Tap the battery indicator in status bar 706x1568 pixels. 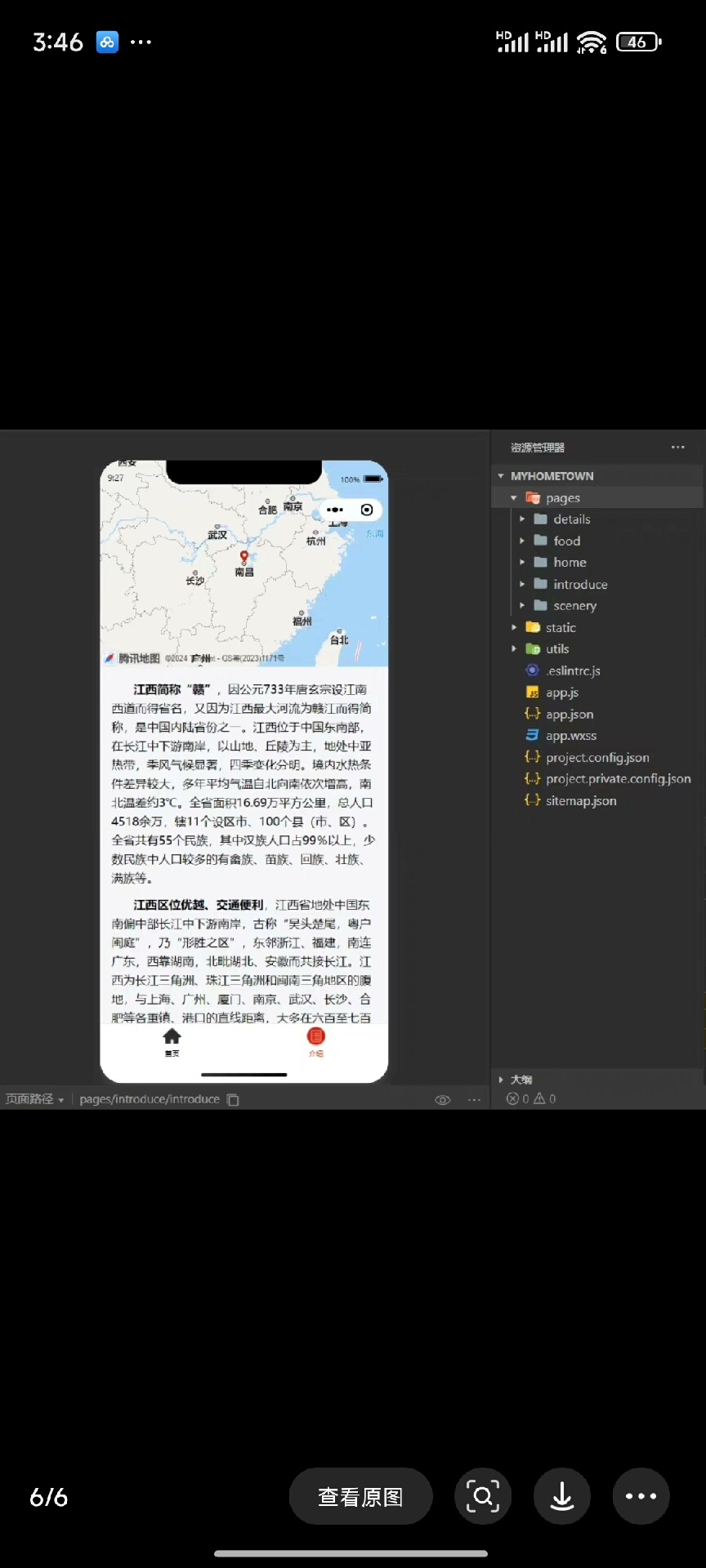(639, 42)
